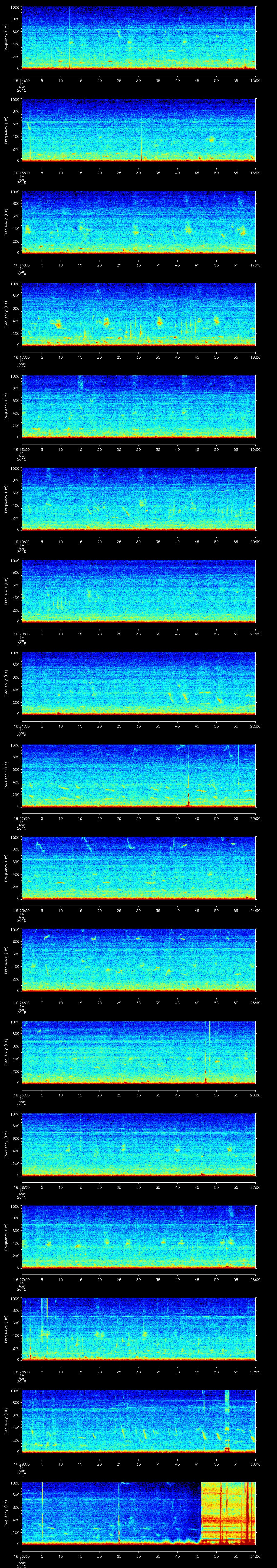Click the 16:24:00 start time label
The width and height of the screenshot is (277, 1568).
click(x=21, y=1003)
